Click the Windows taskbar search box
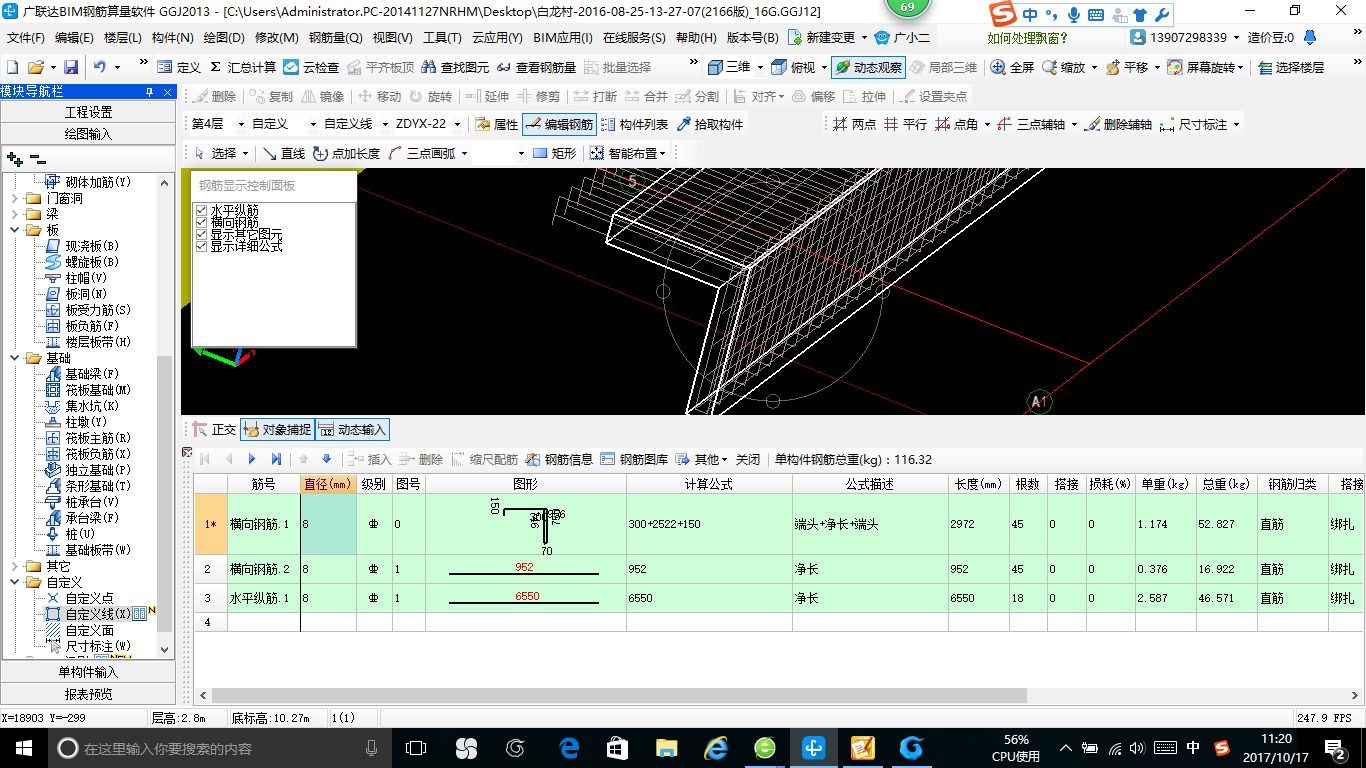Viewport: 1366px width, 768px height. (220, 747)
